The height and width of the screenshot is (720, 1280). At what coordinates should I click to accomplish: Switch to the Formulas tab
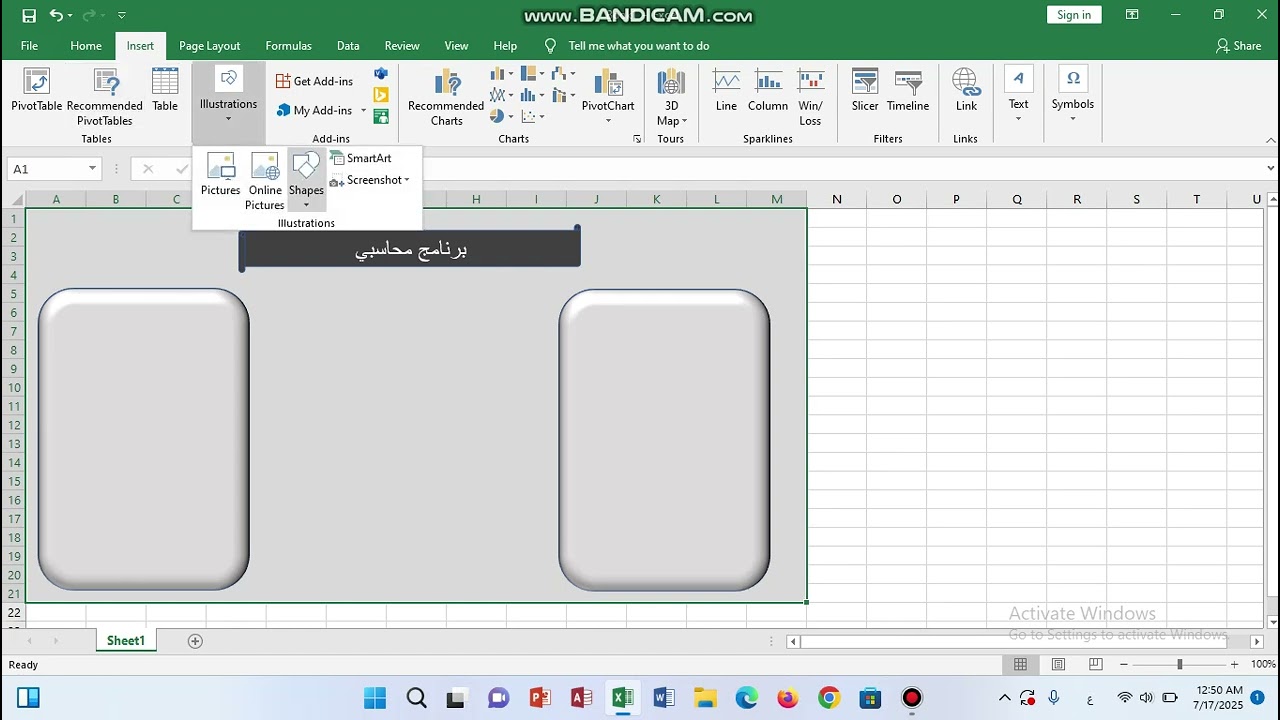[288, 46]
